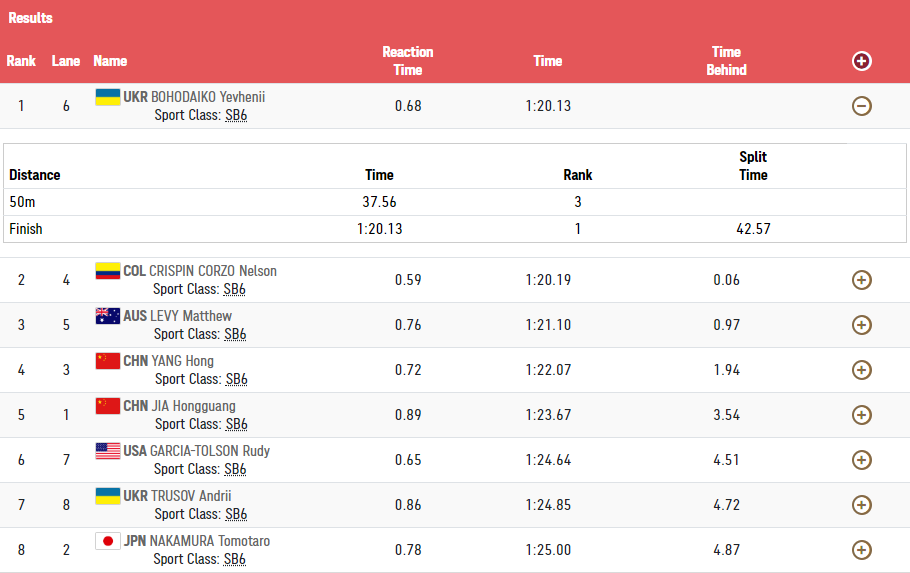Screen dimensions: 910x573
Task: Expand splits for Crispin Corzo Nelson
Action: pyautogui.click(x=861, y=280)
